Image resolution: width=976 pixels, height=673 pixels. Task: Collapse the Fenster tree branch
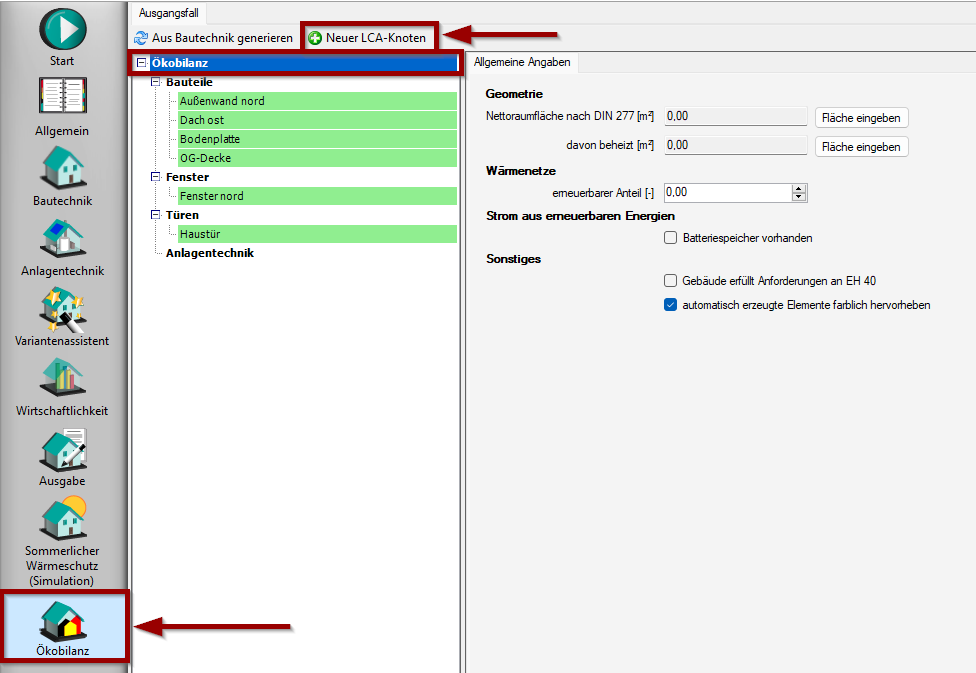pyautogui.click(x=156, y=177)
